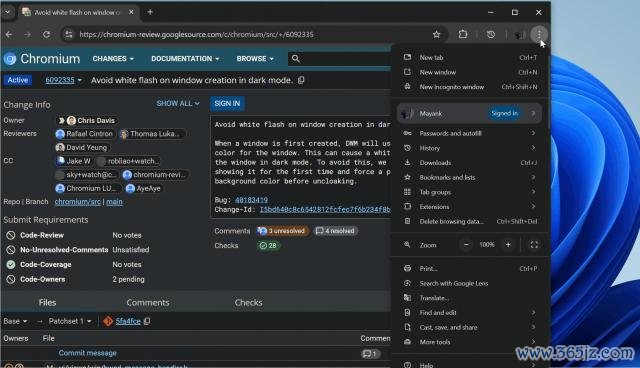The height and width of the screenshot is (368, 640).
Task: Click the 3 unresolved comments chip
Action: 282,231
